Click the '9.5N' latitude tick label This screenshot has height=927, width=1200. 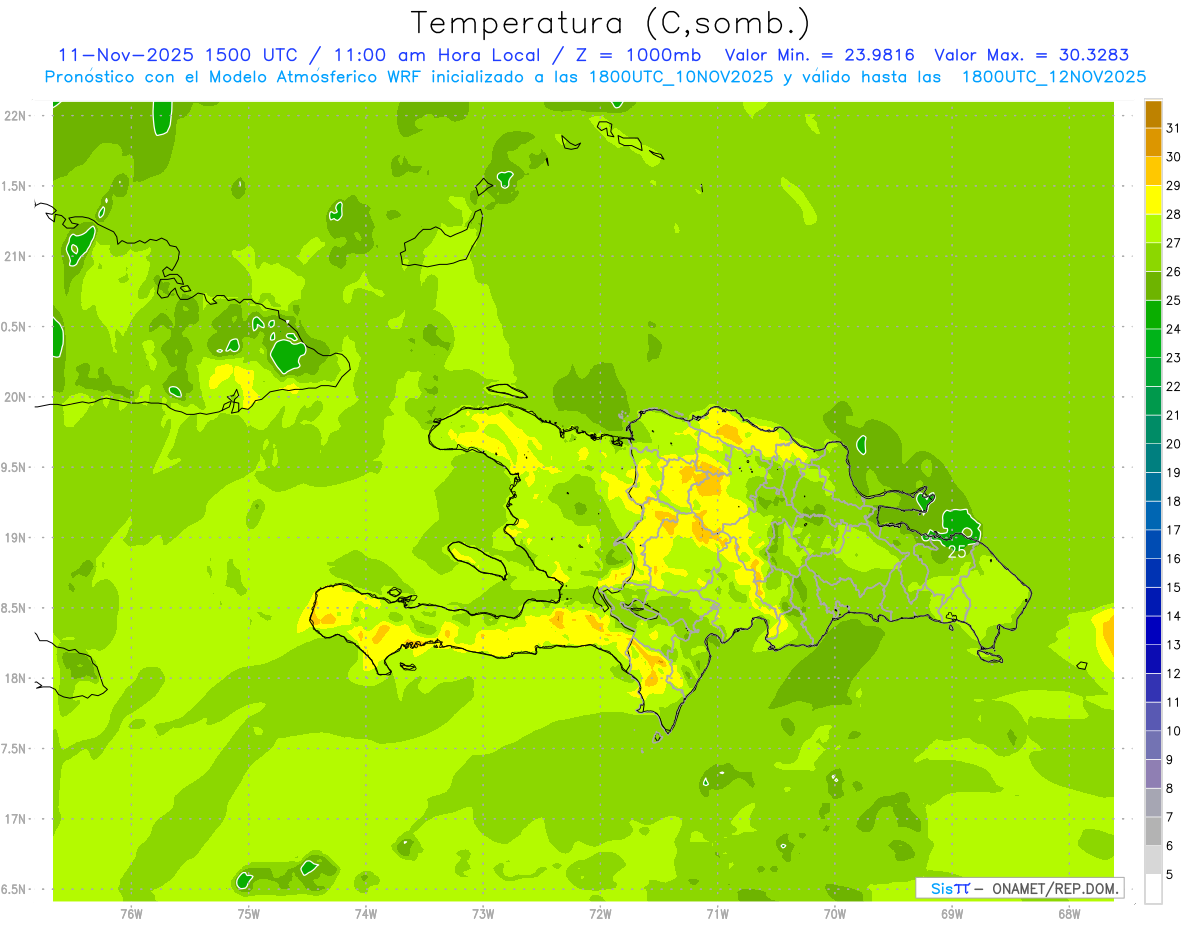14,467
